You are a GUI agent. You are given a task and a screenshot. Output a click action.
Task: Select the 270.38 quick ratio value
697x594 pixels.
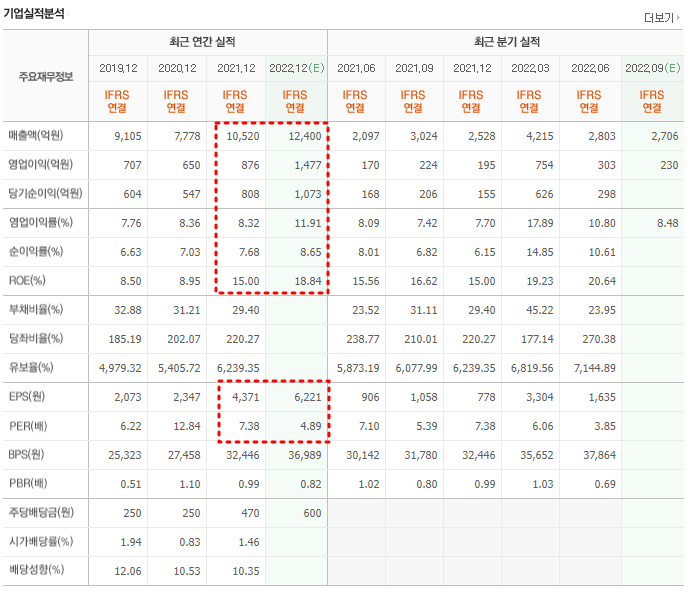599,340
